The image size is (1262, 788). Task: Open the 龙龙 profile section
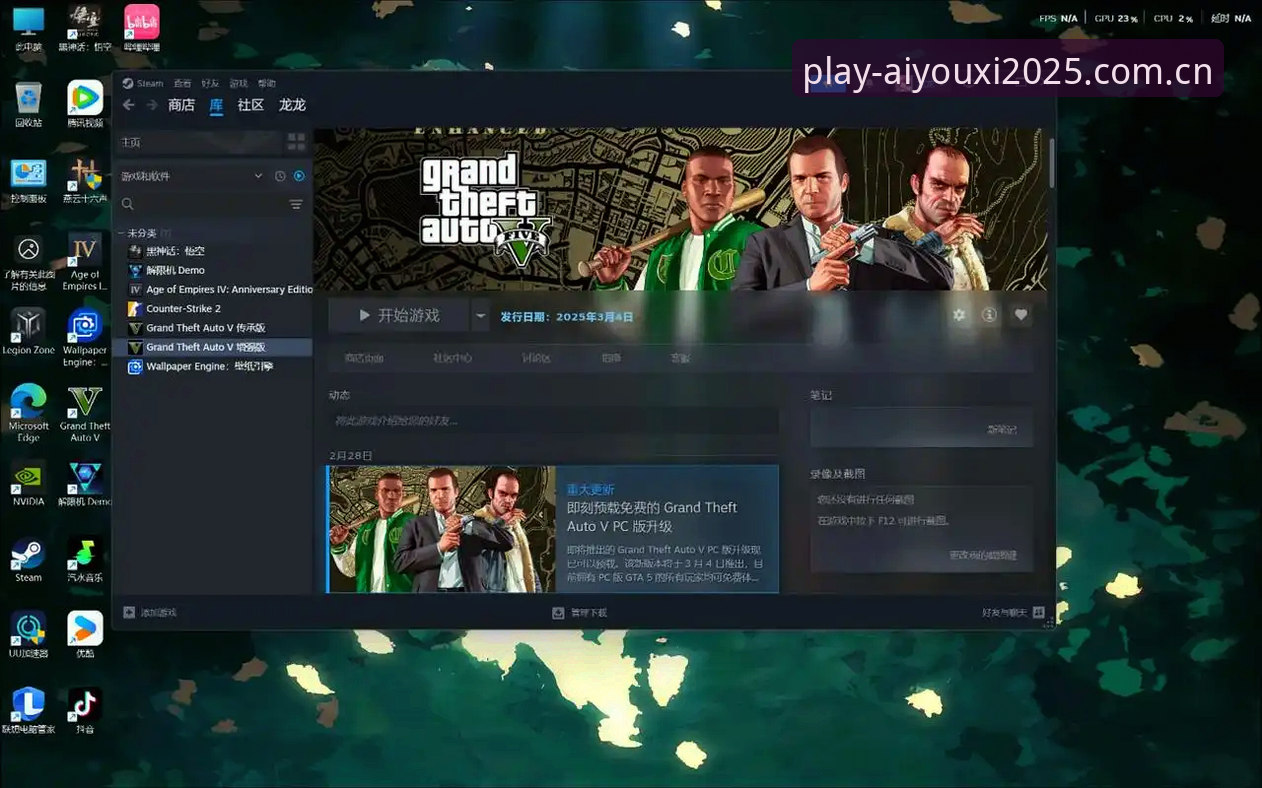coord(292,105)
